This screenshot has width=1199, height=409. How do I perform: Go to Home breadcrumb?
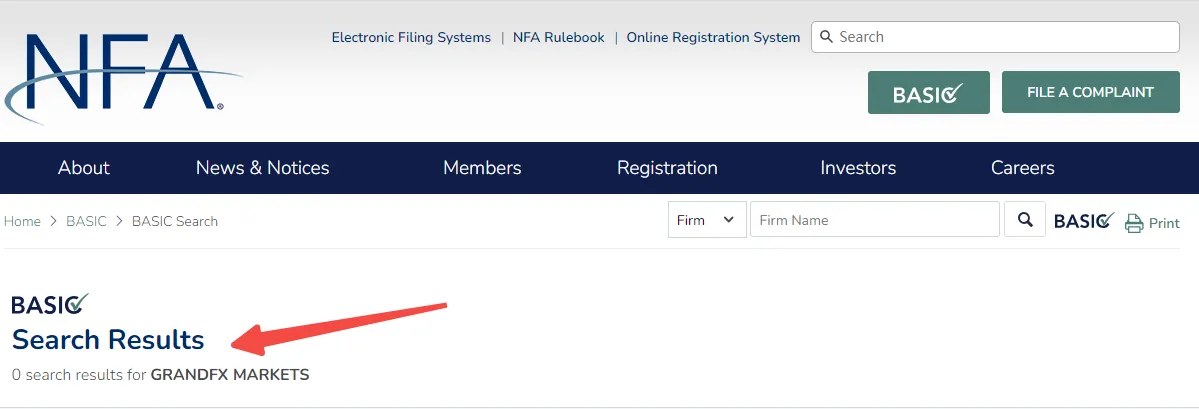pos(22,221)
